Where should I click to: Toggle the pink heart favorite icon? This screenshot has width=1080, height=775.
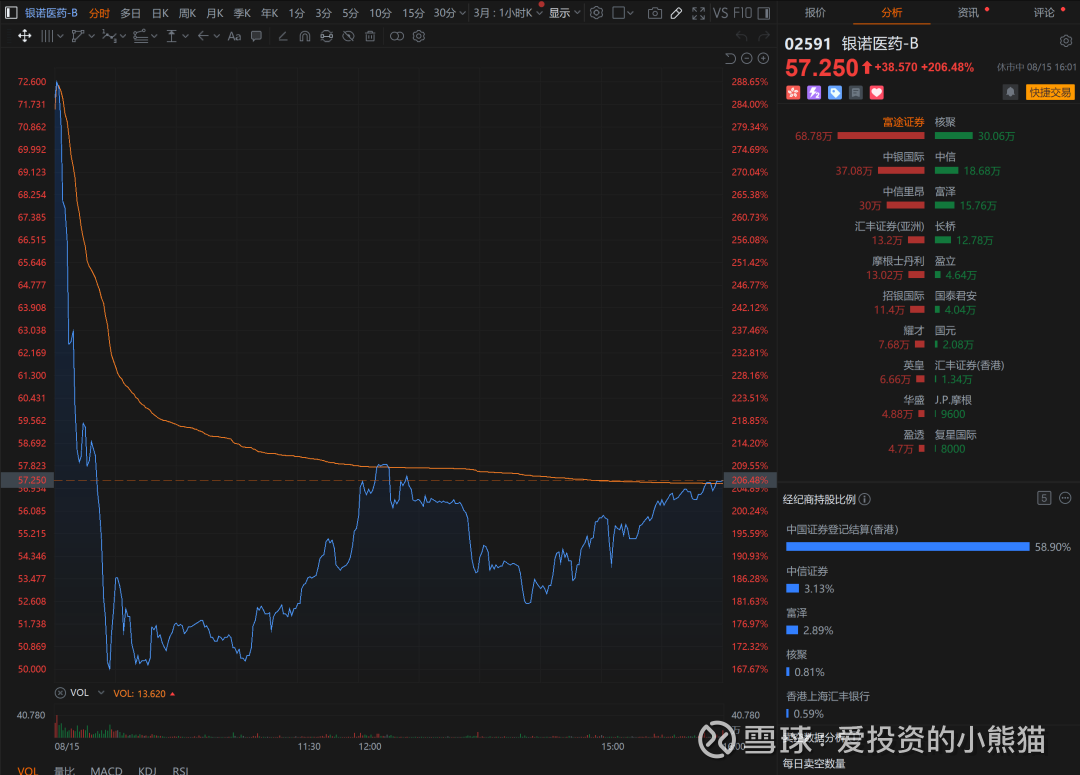876,92
